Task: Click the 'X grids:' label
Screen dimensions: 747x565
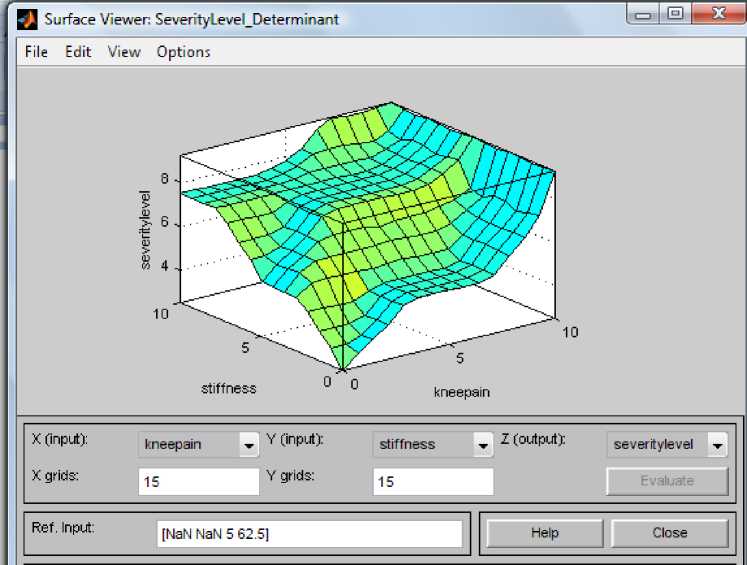Action: click(x=55, y=475)
